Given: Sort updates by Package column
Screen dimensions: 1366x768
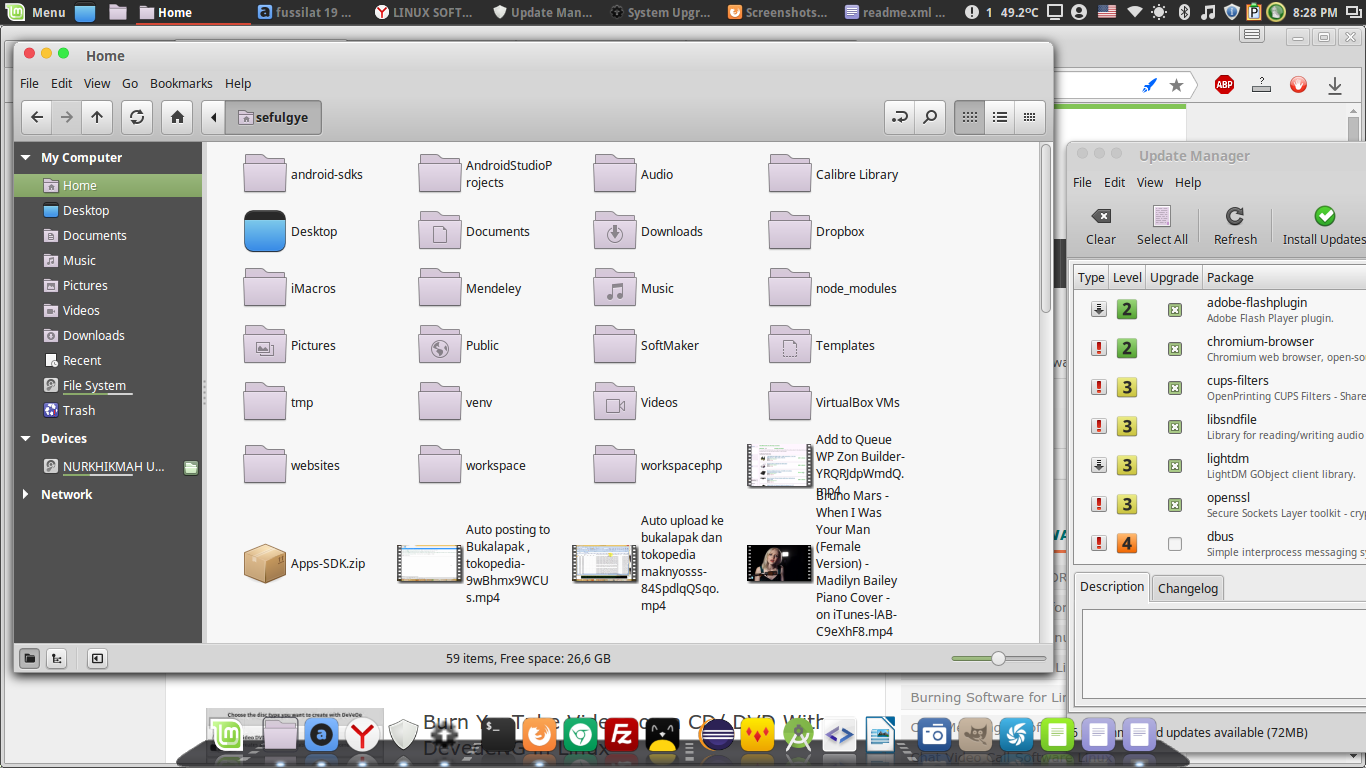Looking at the screenshot, I should (1284, 277).
